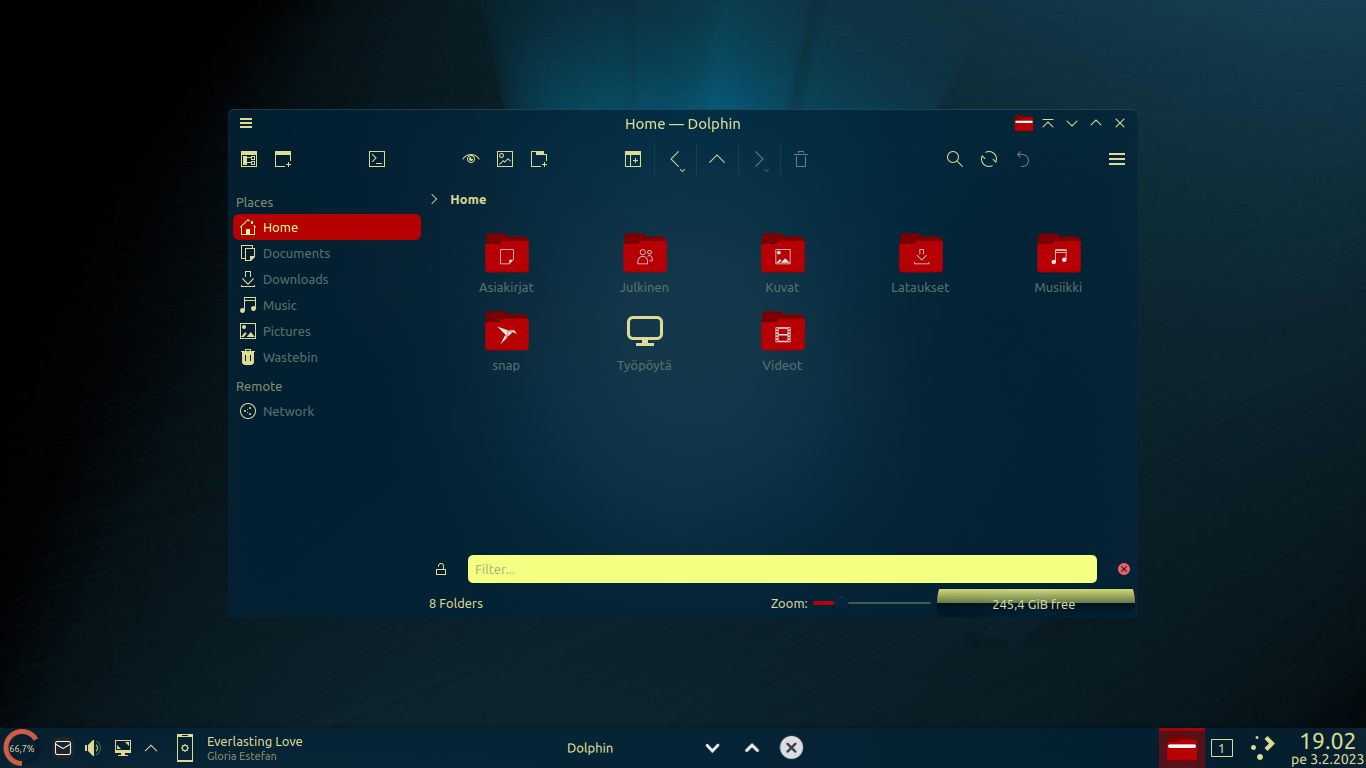Open the application launcher icon near clock
This screenshot has height=768, width=1366.
coord(1262,746)
